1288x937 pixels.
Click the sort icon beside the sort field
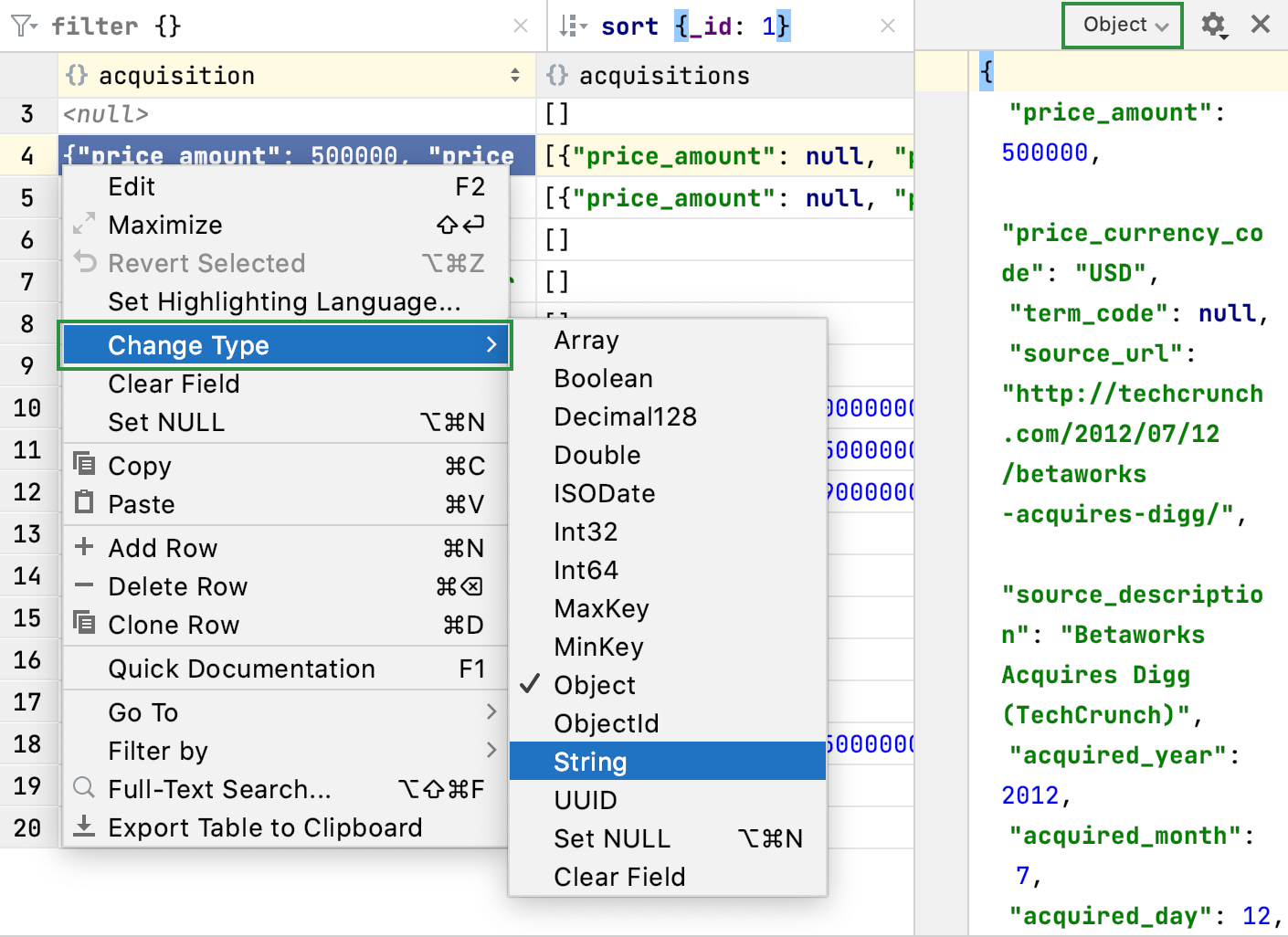572,26
